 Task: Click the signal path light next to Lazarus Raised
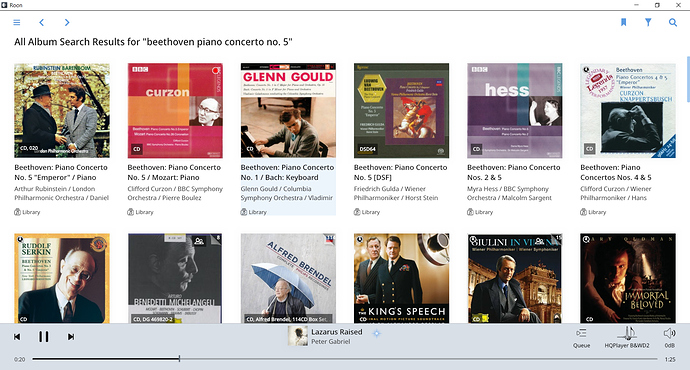pos(376,333)
